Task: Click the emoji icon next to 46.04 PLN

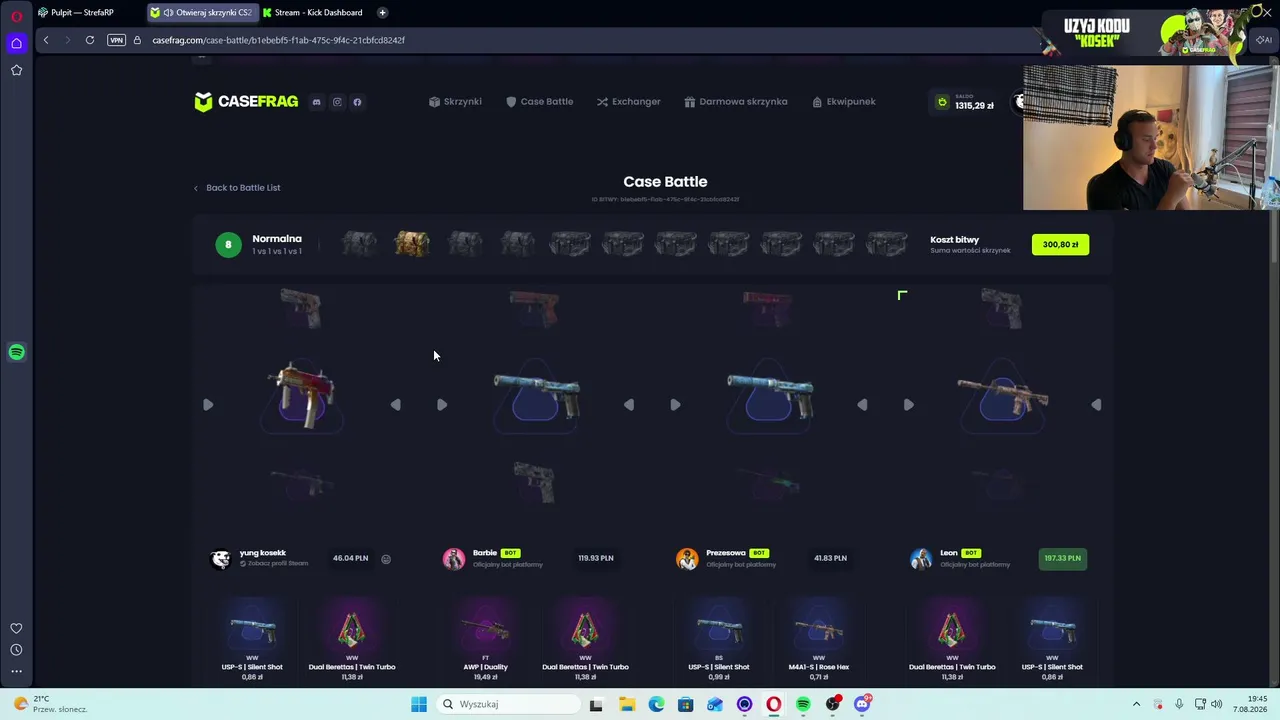Action: (386, 559)
